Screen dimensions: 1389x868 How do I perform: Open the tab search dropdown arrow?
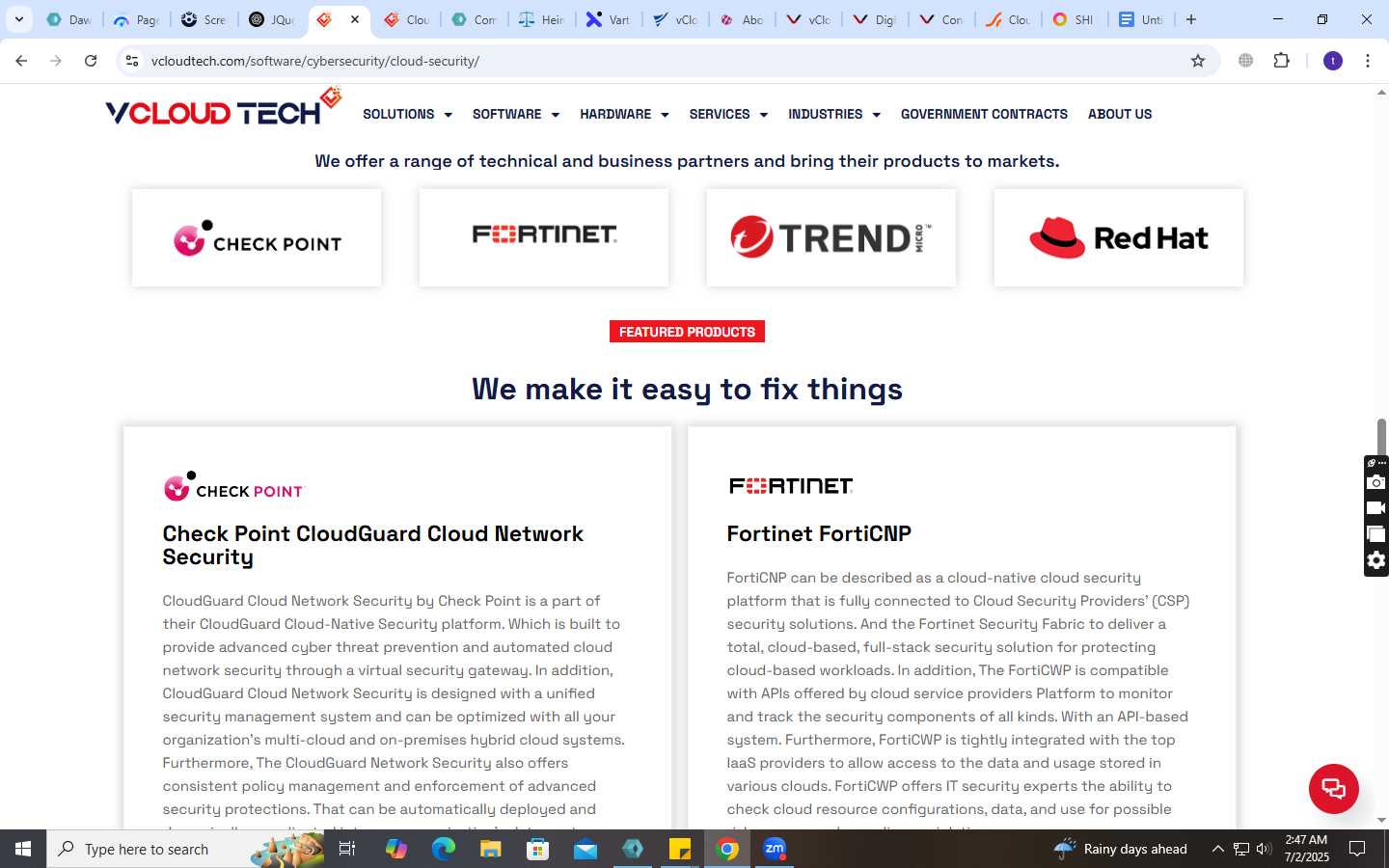pos(18,19)
